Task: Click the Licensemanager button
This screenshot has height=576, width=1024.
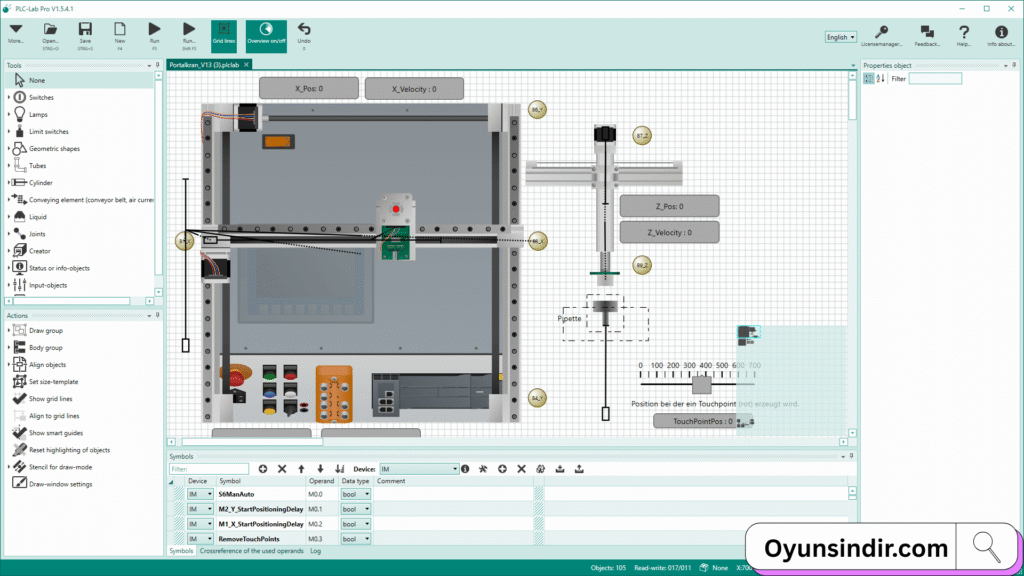Action: tap(880, 34)
